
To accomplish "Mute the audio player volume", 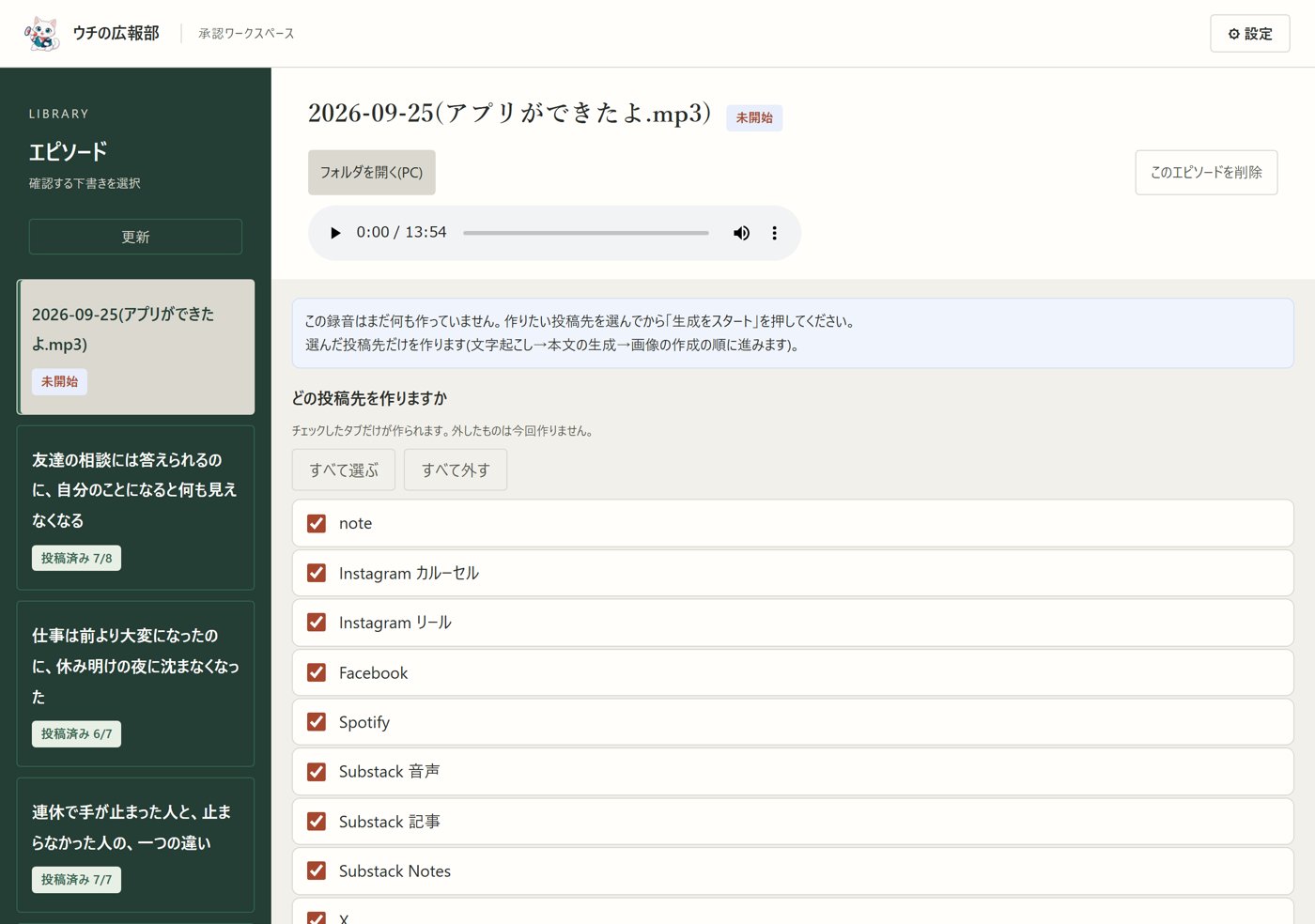I will click(x=741, y=233).
